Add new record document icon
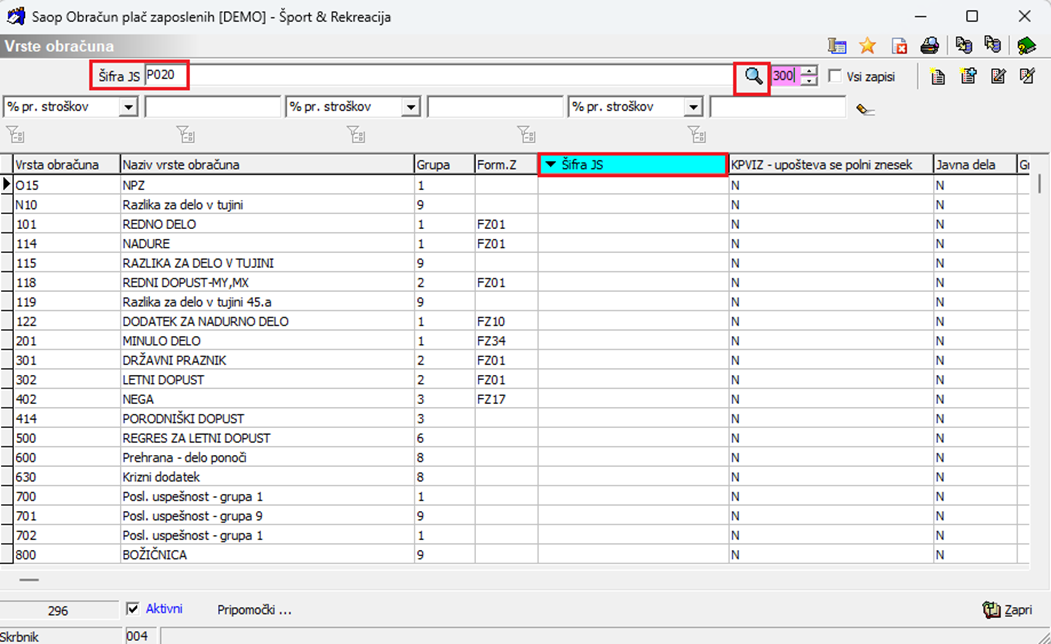The image size is (1051, 644). [938, 76]
